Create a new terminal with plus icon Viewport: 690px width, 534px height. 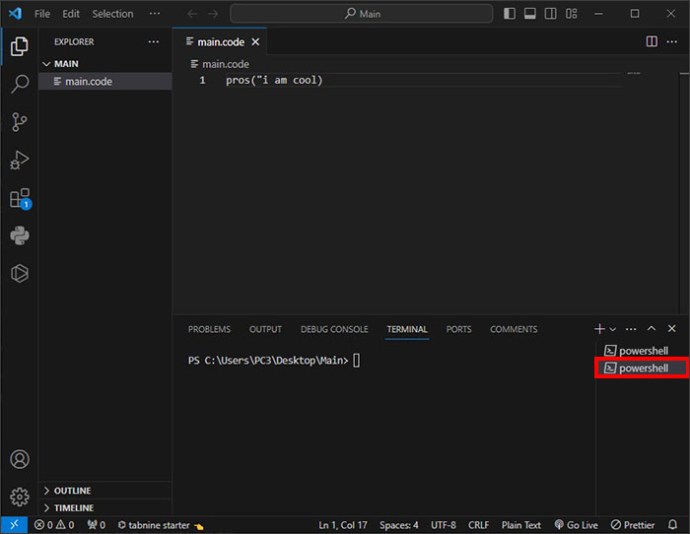(599, 329)
